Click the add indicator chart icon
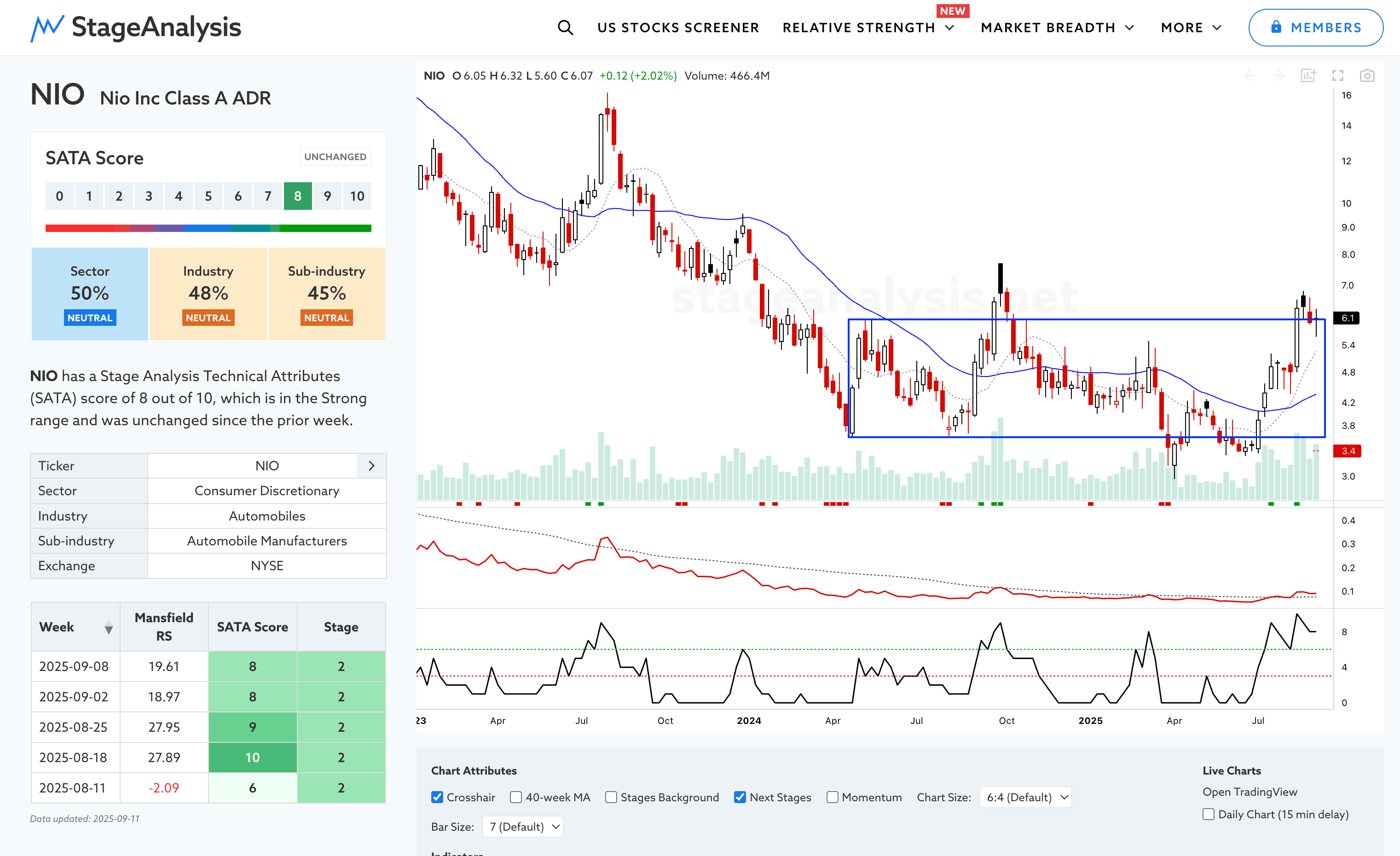This screenshot has width=1400, height=856. click(x=1308, y=75)
